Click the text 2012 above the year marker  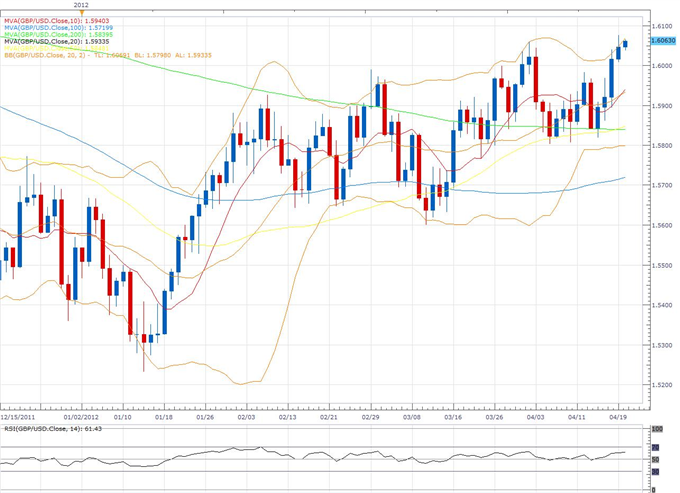click(81, 5)
